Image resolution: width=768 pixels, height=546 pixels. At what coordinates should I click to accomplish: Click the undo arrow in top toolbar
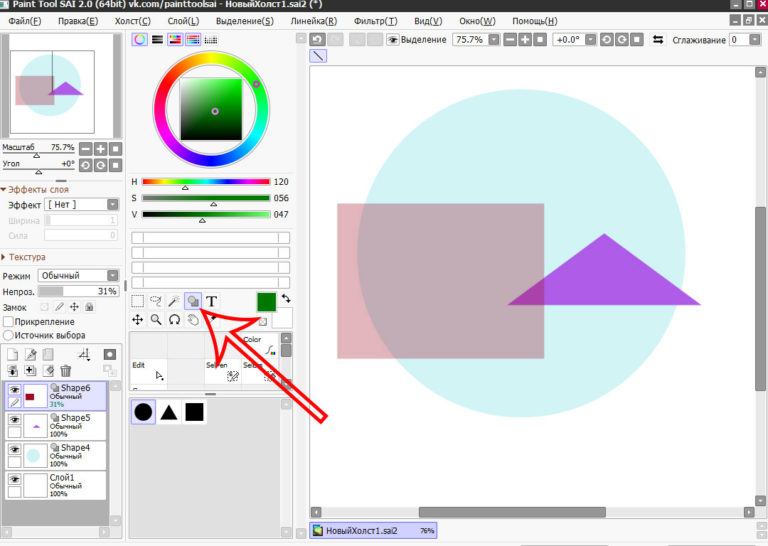pyautogui.click(x=318, y=40)
